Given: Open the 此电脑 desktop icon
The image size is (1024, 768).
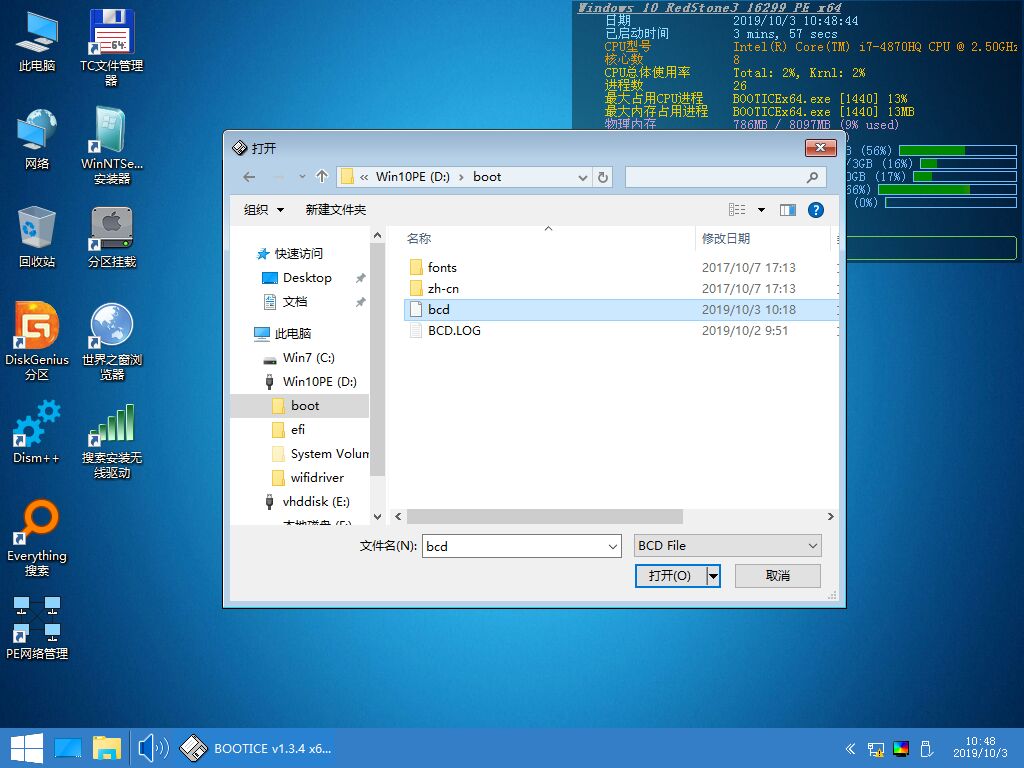Looking at the screenshot, I should pos(37,40).
